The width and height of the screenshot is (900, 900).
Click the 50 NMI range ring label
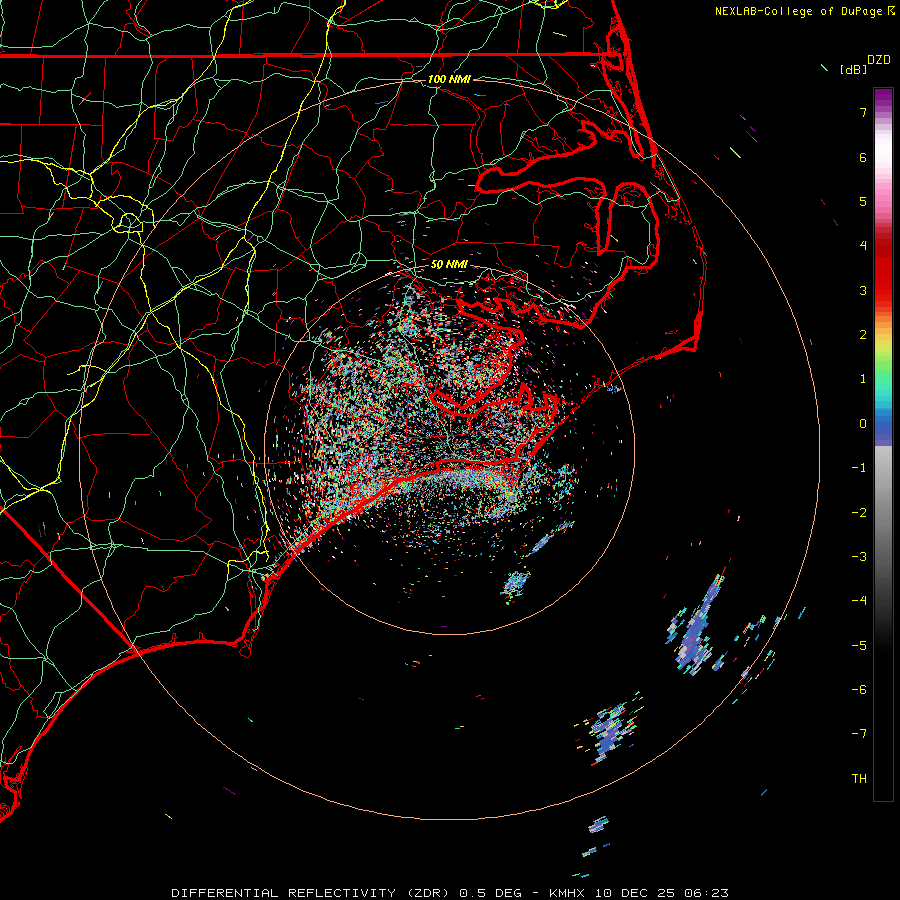[449, 264]
